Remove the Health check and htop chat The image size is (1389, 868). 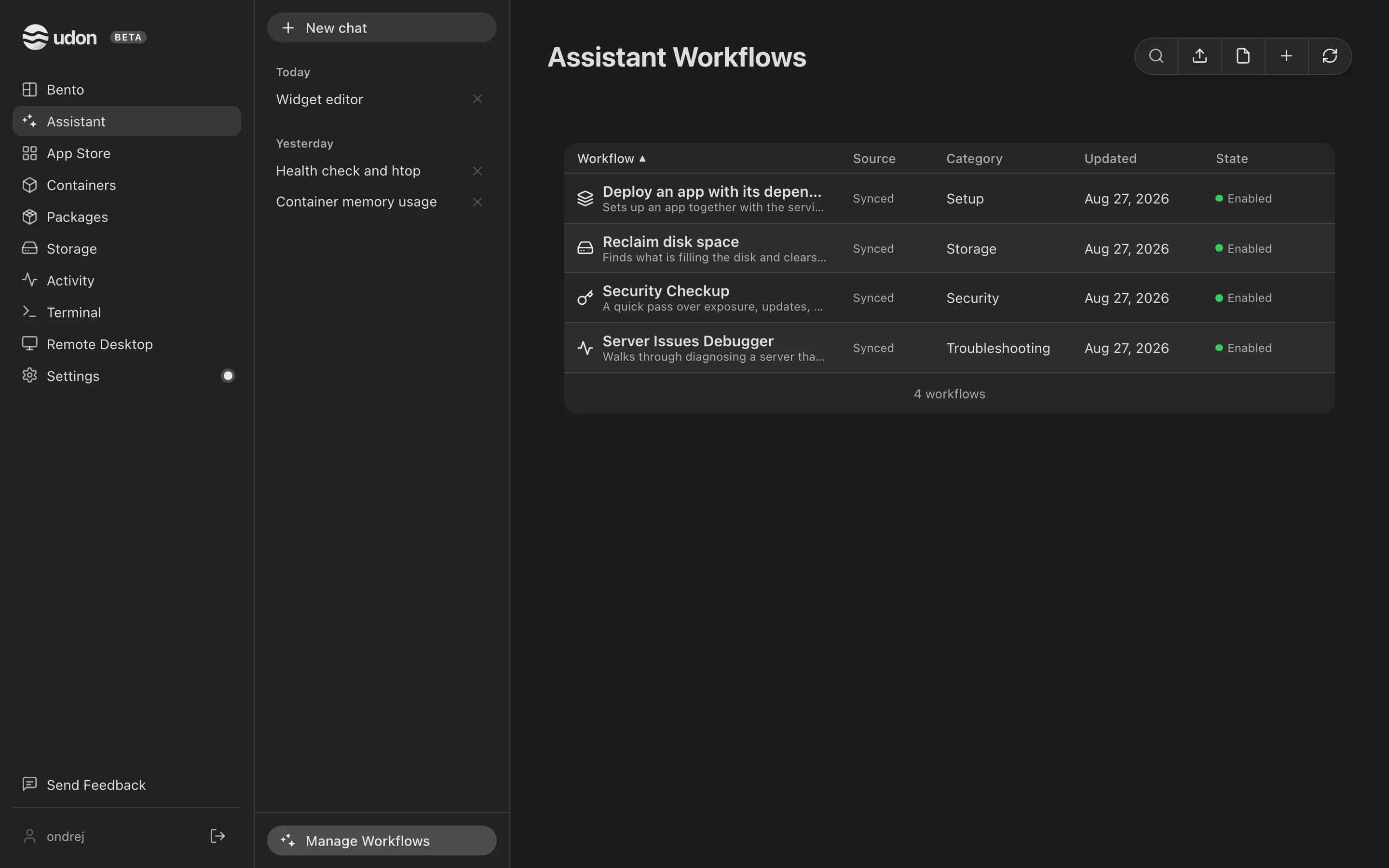(477, 171)
